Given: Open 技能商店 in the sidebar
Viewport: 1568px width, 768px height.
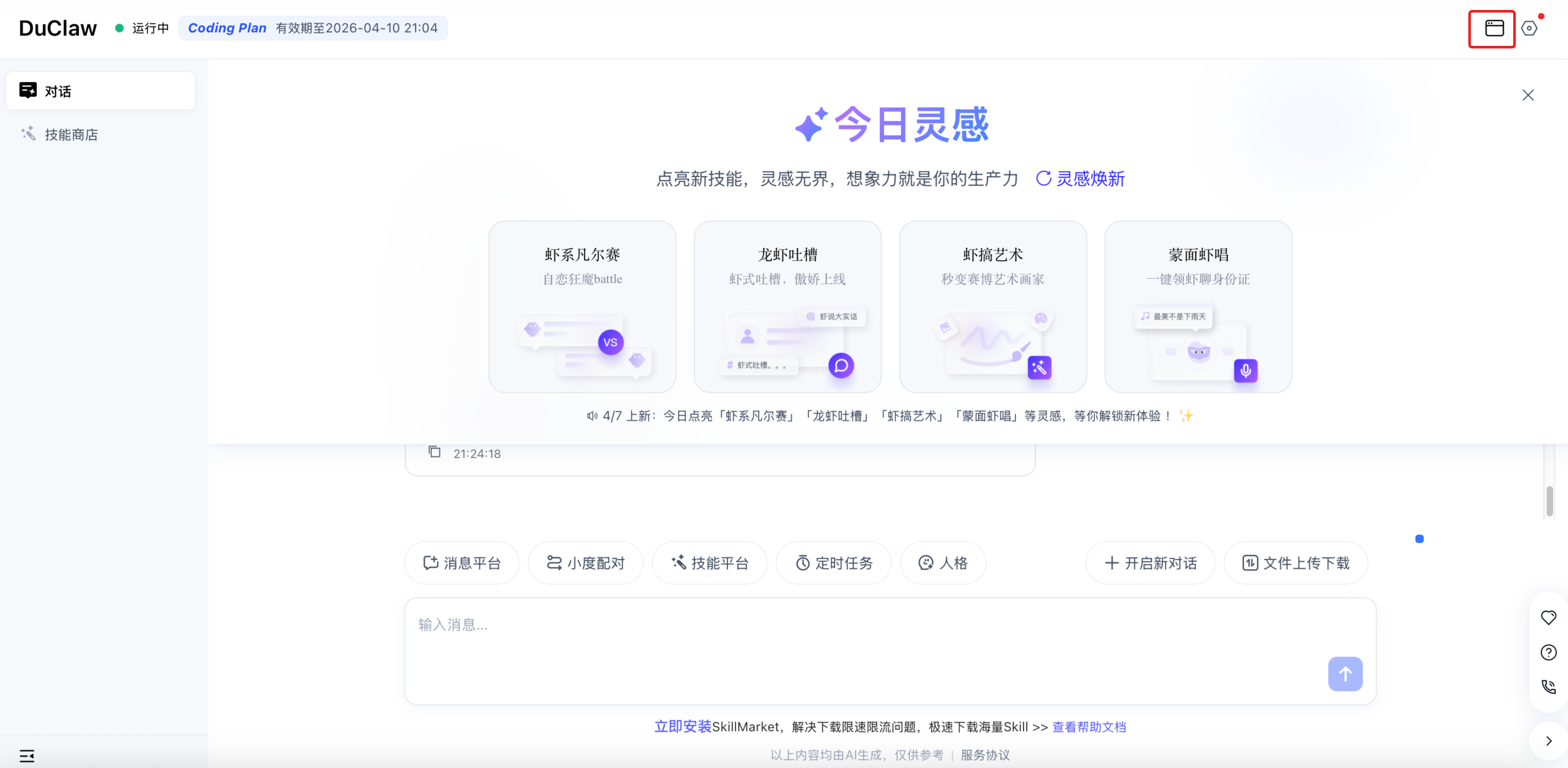Looking at the screenshot, I should tap(71, 135).
